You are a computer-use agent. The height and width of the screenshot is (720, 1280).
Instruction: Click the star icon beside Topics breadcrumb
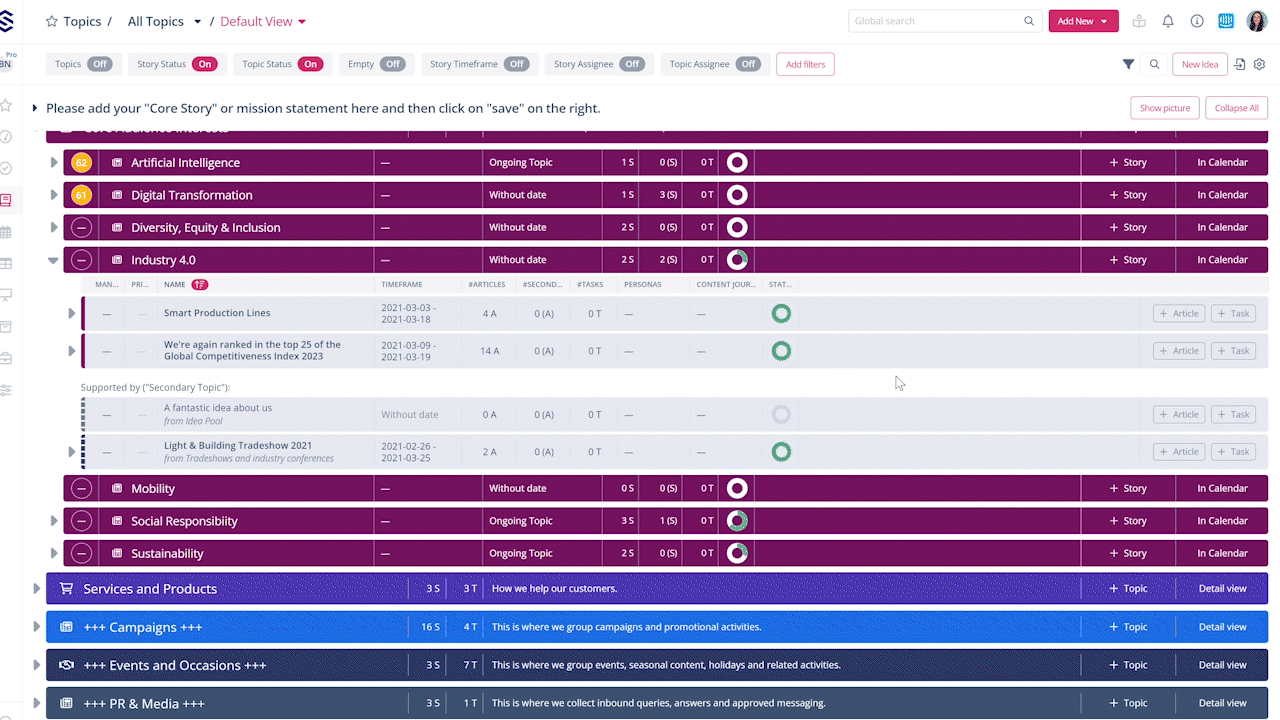(x=52, y=21)
